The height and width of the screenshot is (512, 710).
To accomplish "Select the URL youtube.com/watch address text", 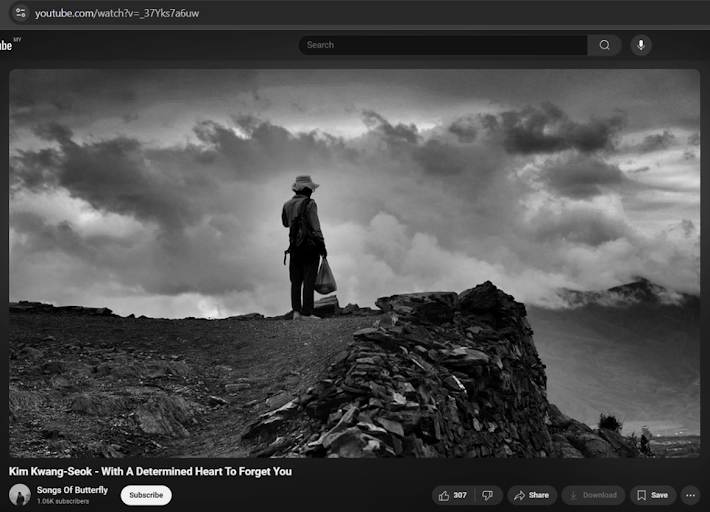I will coord(117,13).
